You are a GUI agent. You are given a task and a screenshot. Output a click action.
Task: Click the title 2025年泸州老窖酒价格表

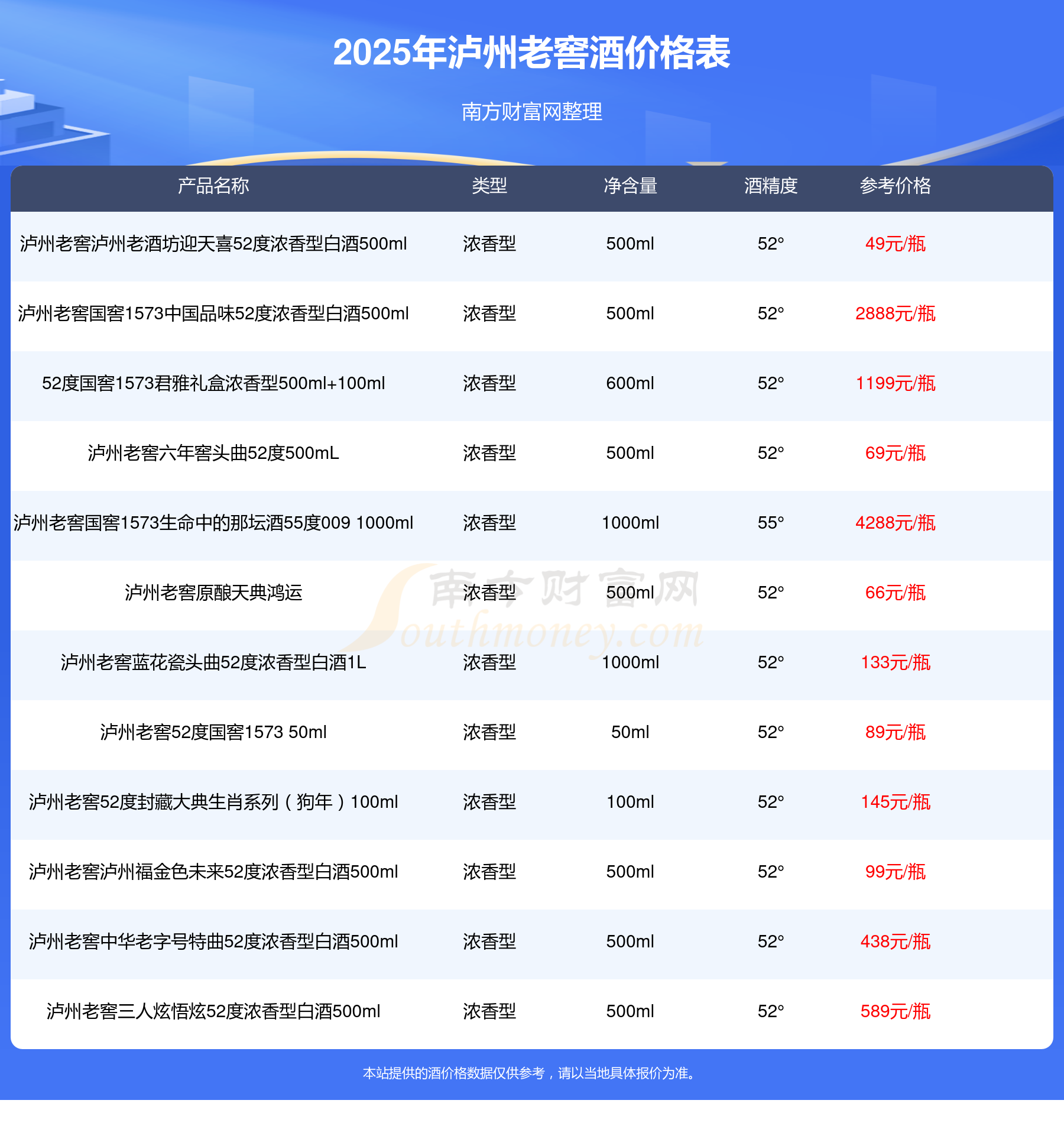[x=531, y=53]
